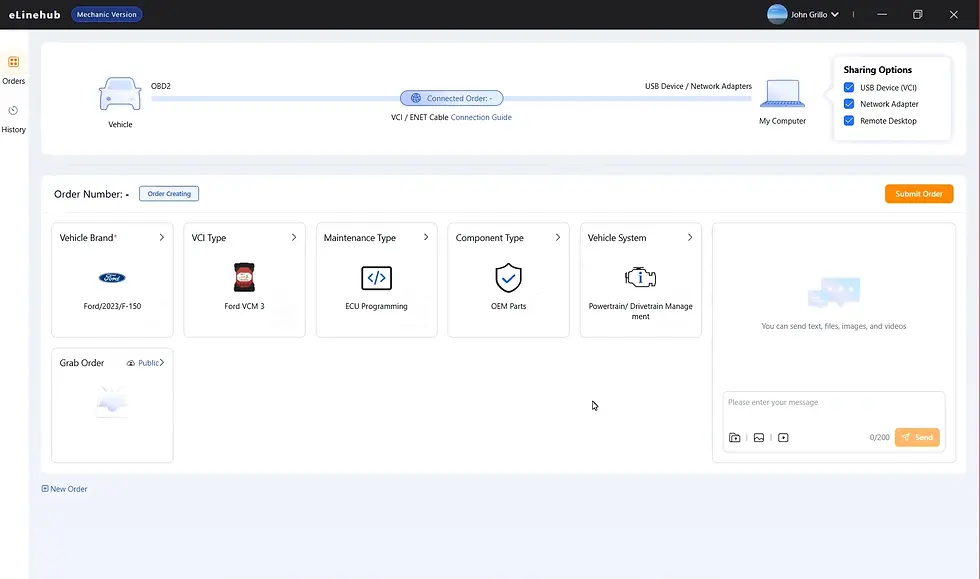
Task: Open the John Grillo account dropdown arrow
Action: pos(834,14)
